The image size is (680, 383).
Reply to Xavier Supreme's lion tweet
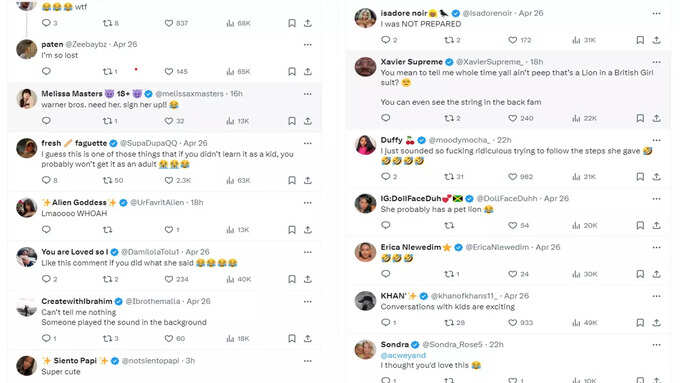pos(386,118)
